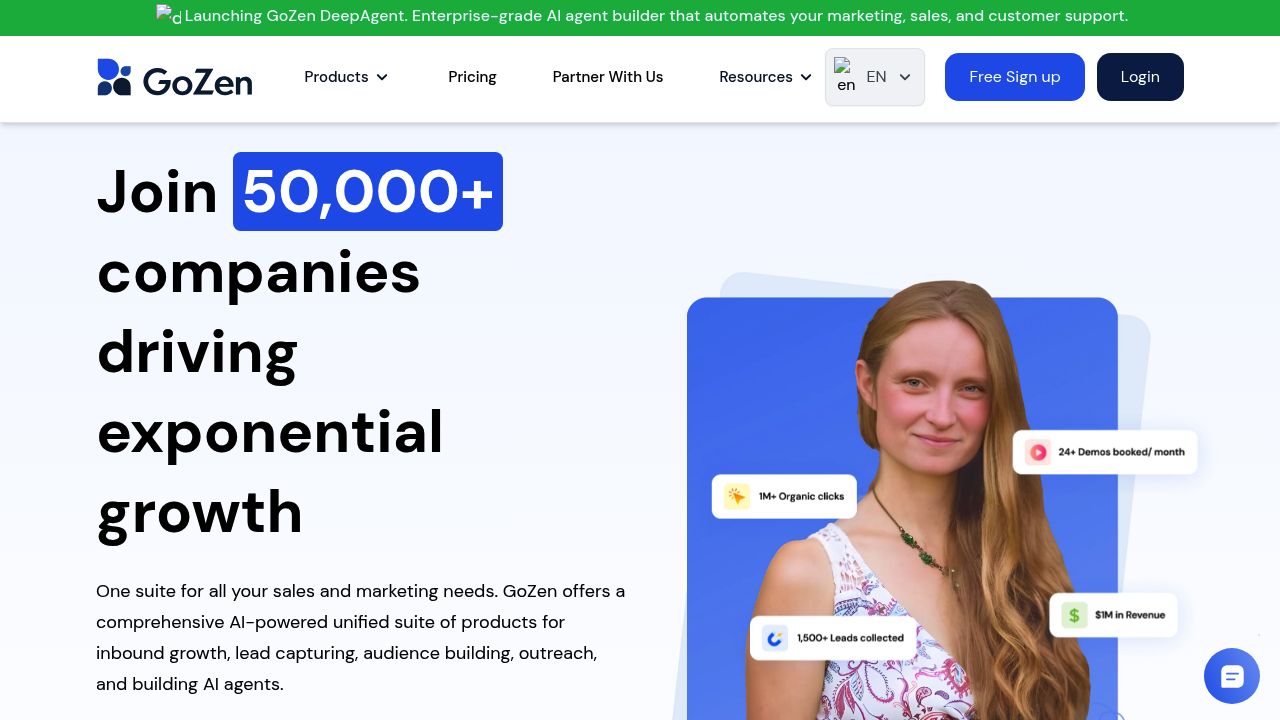This screenshot has height=720, width=1280.
Task: Click the language flag image in selector
Action: [x=845, y=76]
